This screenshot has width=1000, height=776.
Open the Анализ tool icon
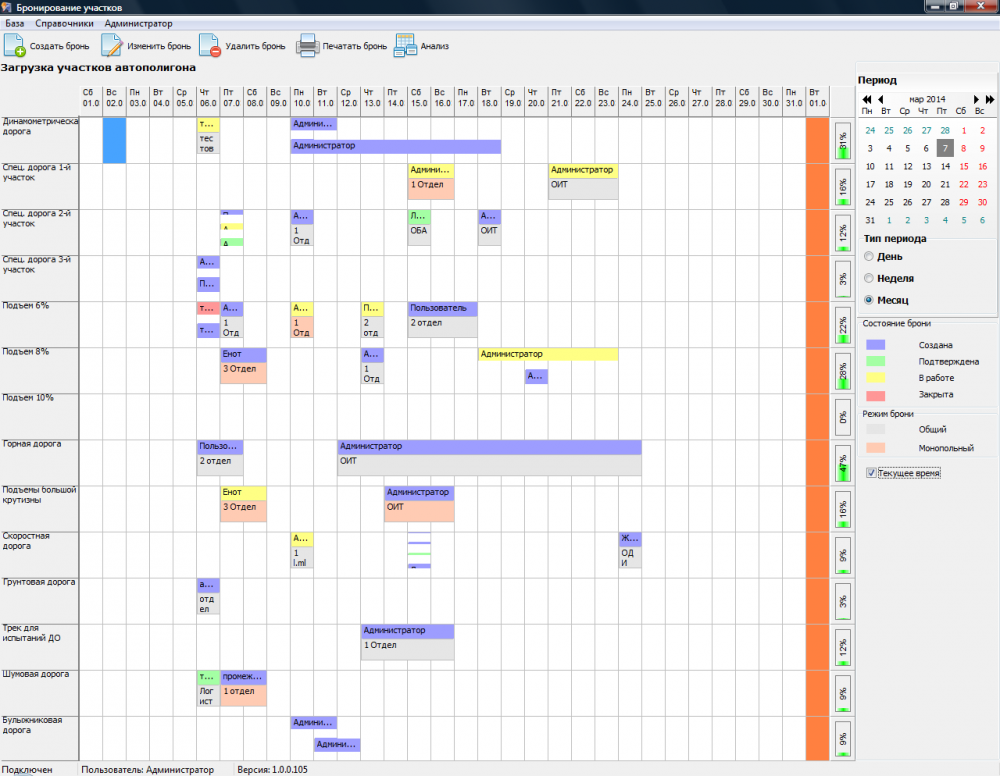(x=405, y=45)
